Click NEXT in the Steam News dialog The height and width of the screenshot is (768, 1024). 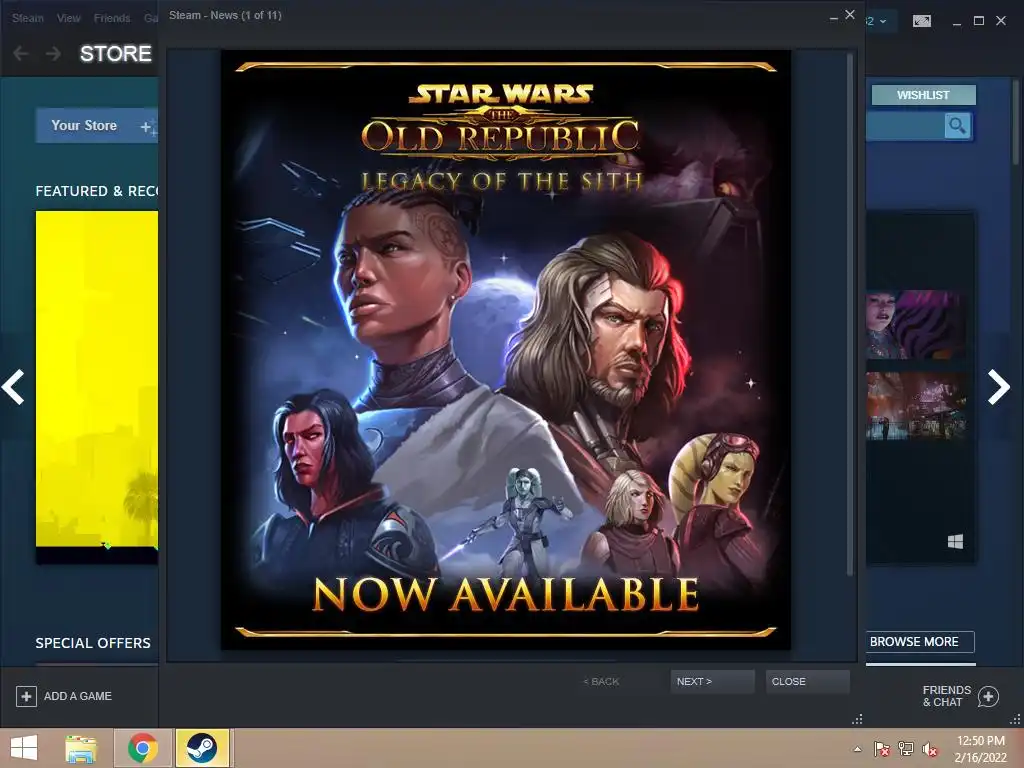712,681
